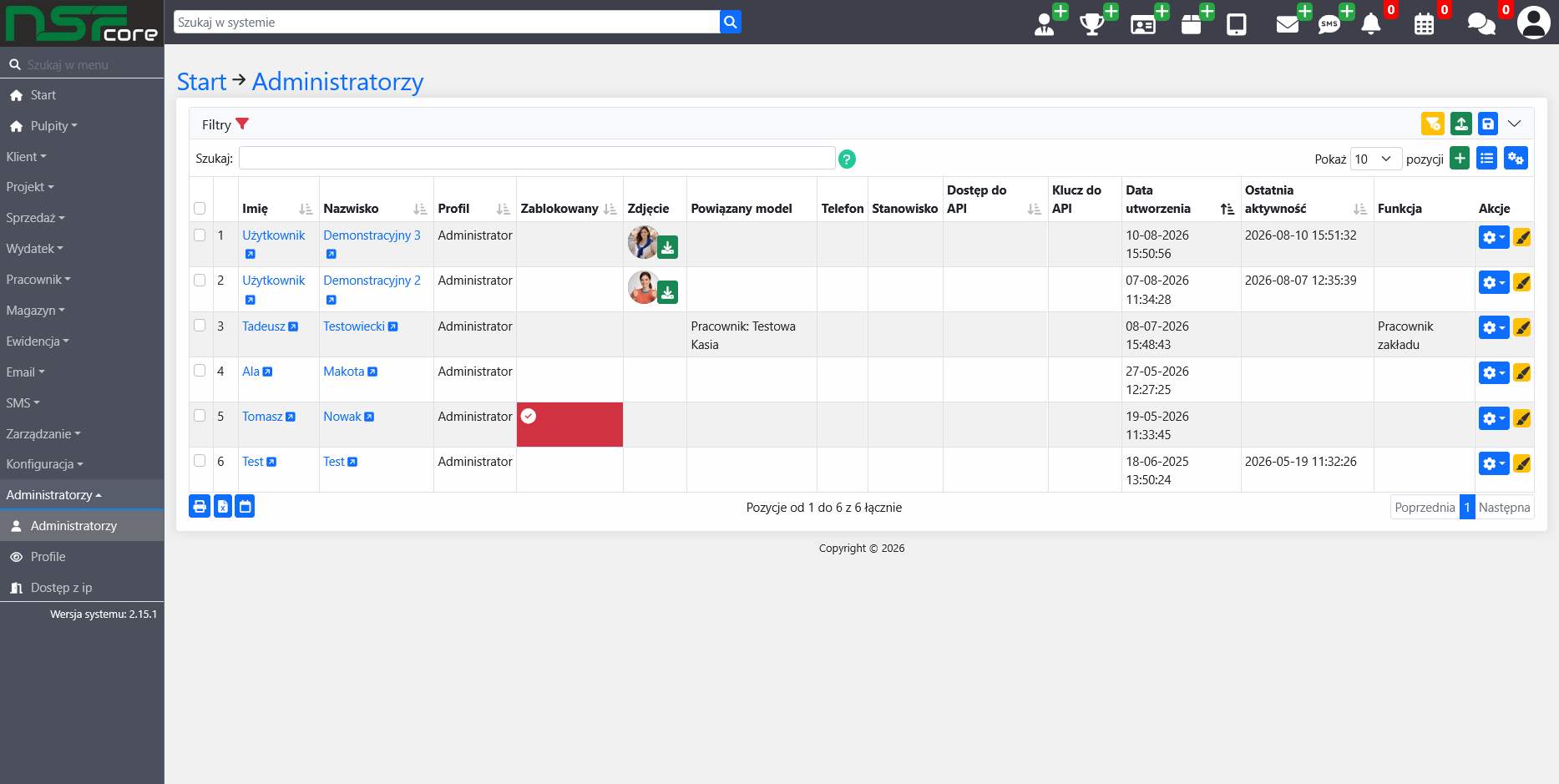Click the green help question mark icon
The width and height of the screenshot is (1559, 784).
(847, 159)
